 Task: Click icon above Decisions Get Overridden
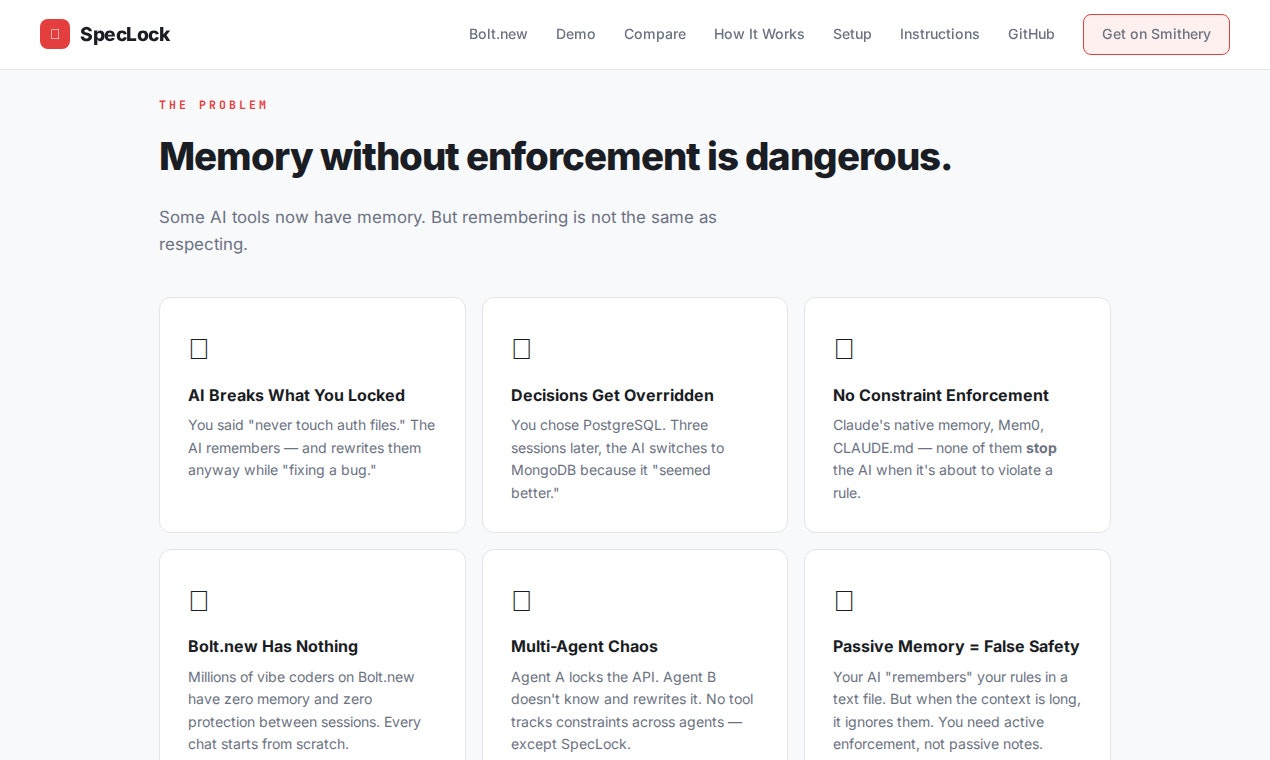point(521,349)
